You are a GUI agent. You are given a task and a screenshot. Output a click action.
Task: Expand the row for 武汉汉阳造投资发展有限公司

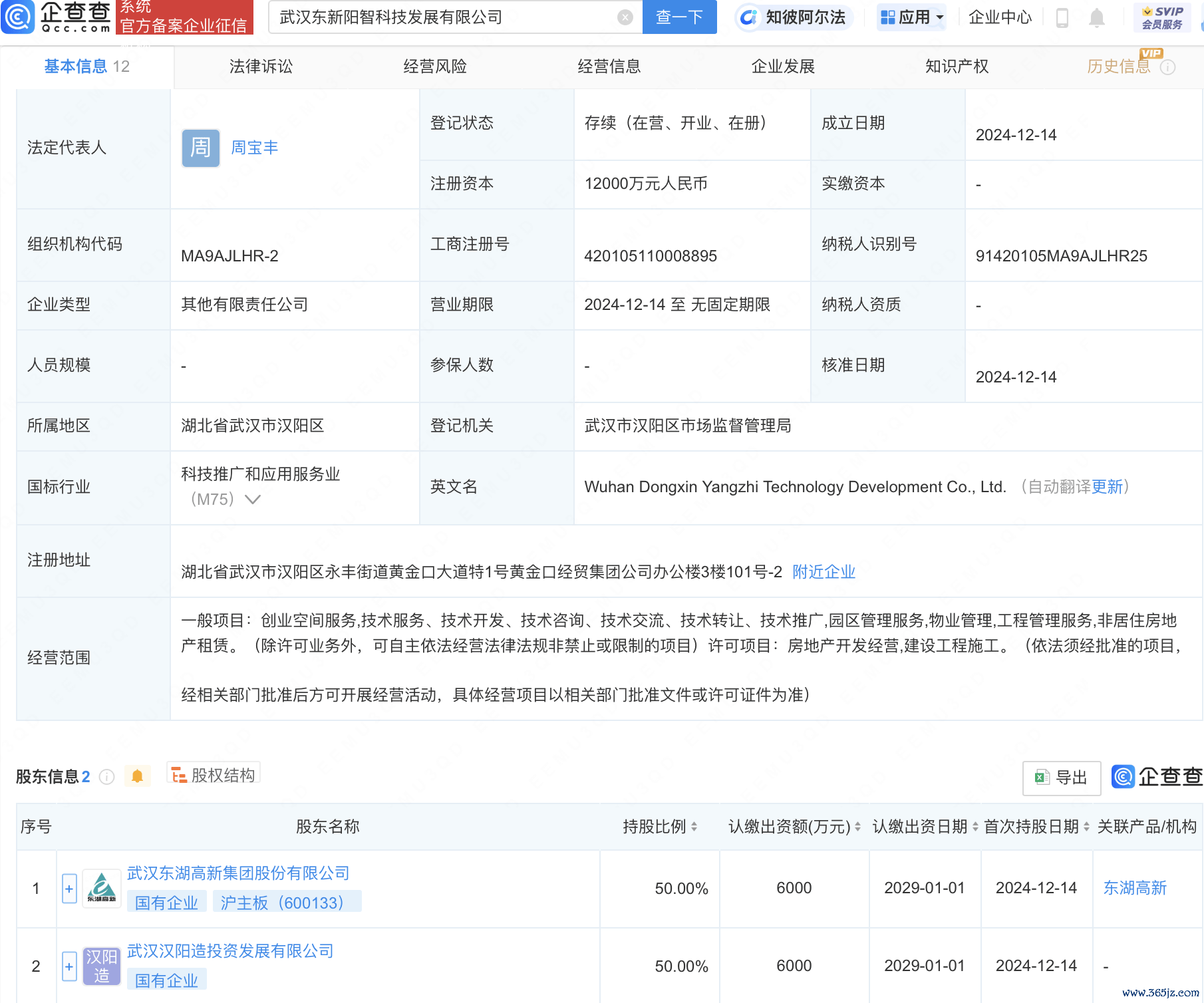[69, 966]
